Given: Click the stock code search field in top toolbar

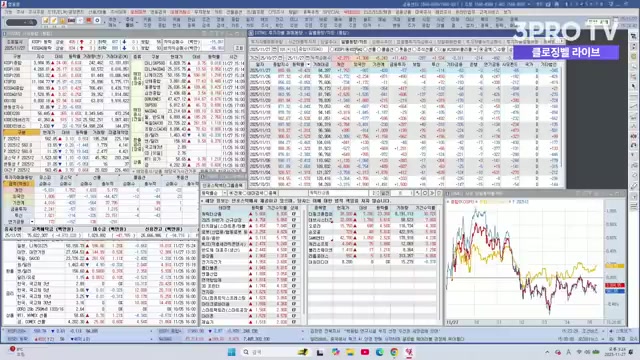Looking at the screenshot, I should pos(21,22).
